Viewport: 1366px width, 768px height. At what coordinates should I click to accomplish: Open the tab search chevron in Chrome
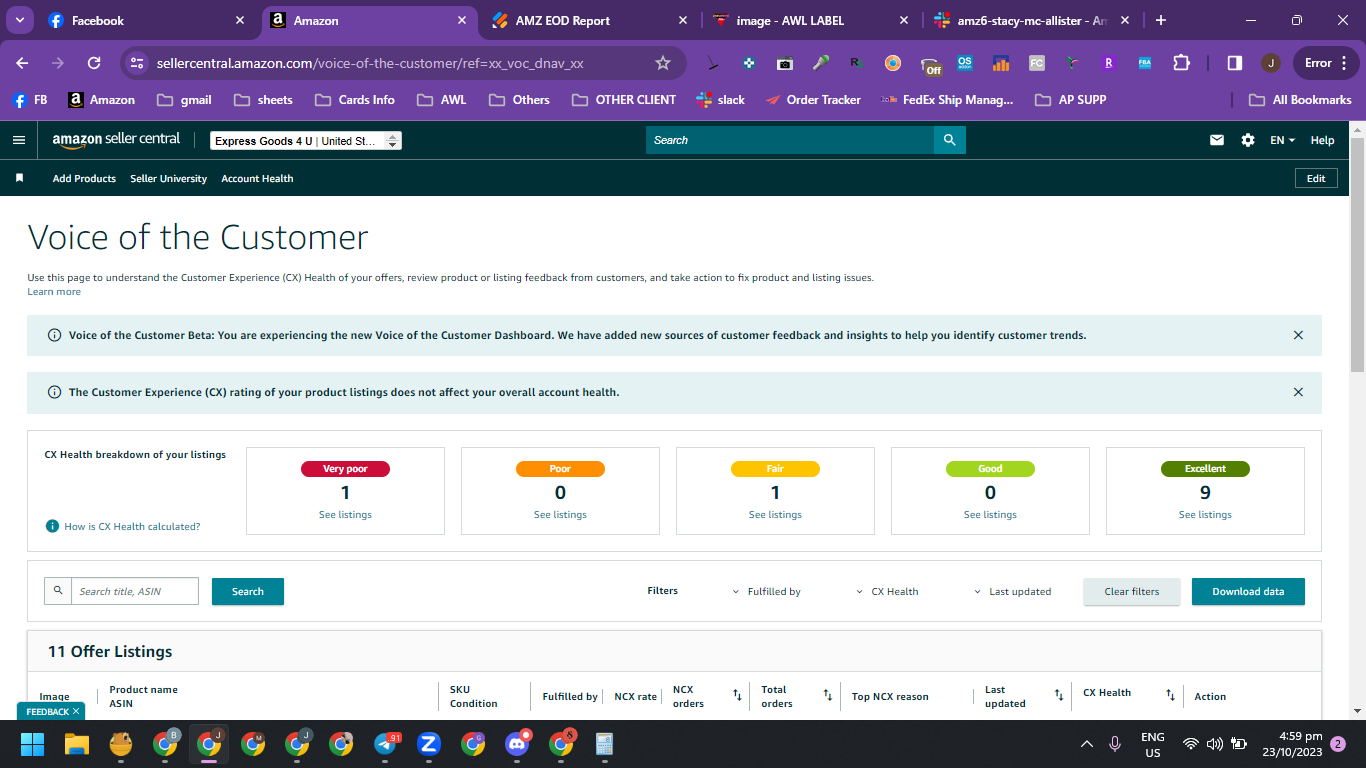pyautogui.click(x=21, y=20)
